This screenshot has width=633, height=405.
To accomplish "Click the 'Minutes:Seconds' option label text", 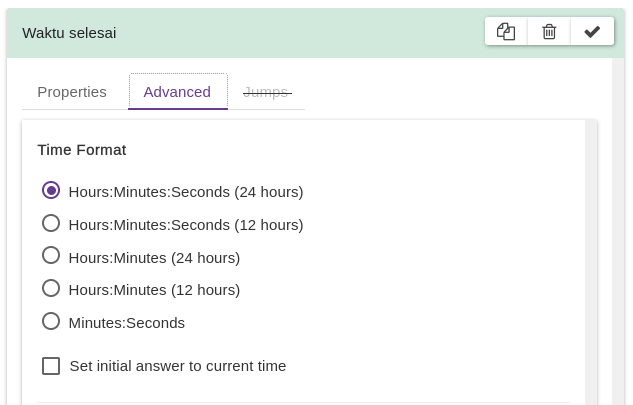I will point(127,323).
